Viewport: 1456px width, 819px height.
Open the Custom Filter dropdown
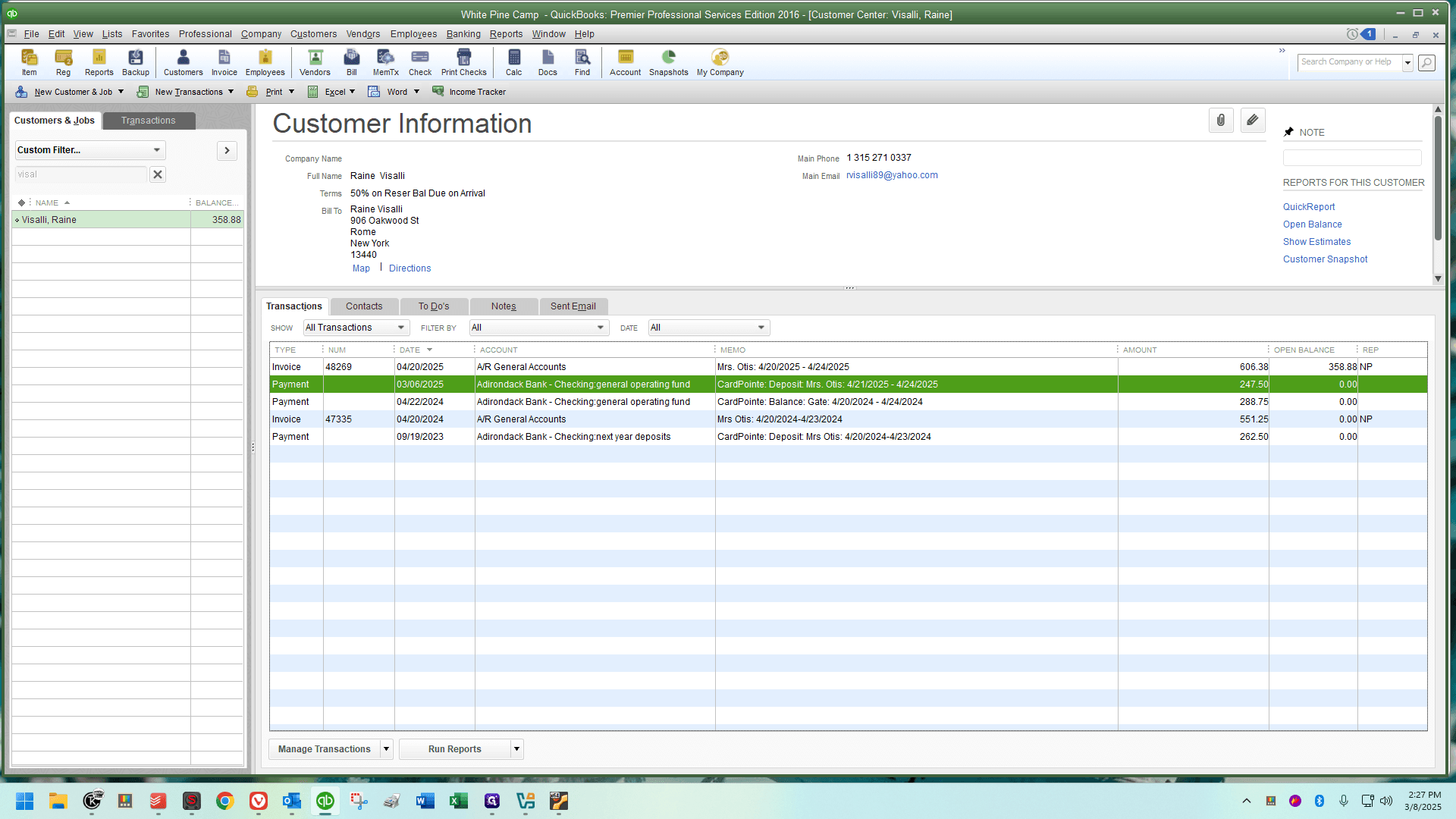89,150
